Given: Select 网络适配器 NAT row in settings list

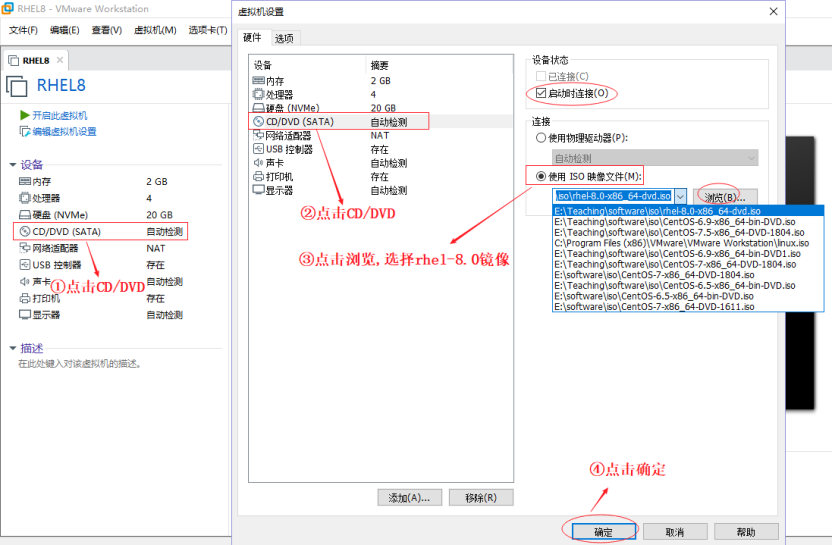Looking at the screenshot, I should coord(381,135).
